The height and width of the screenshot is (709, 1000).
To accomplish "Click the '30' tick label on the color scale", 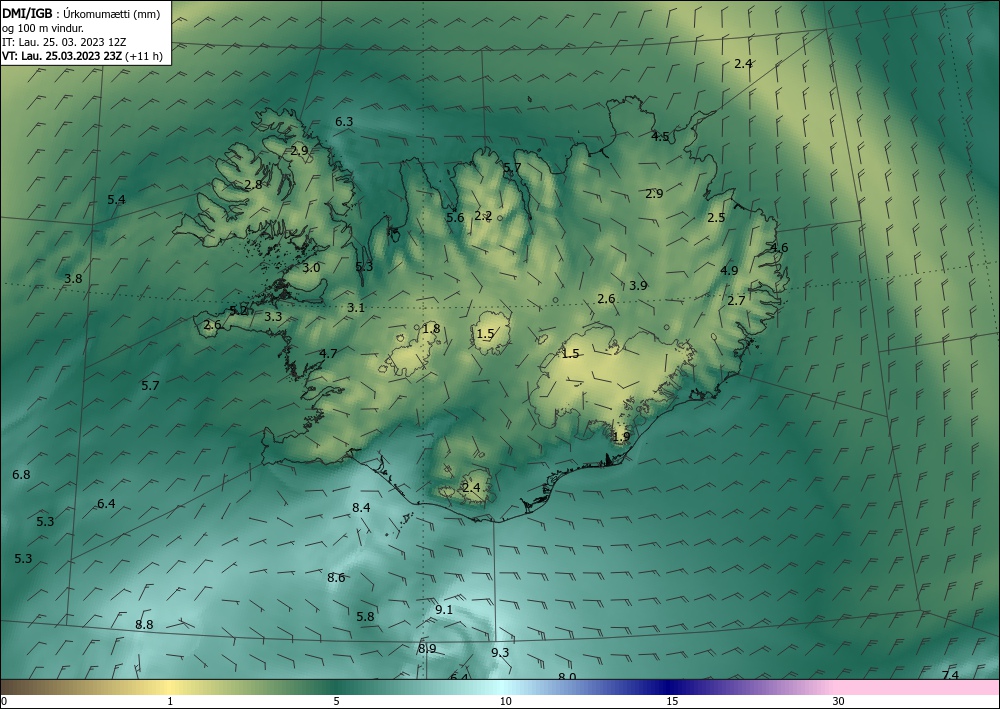I will [x=838, y=701].
